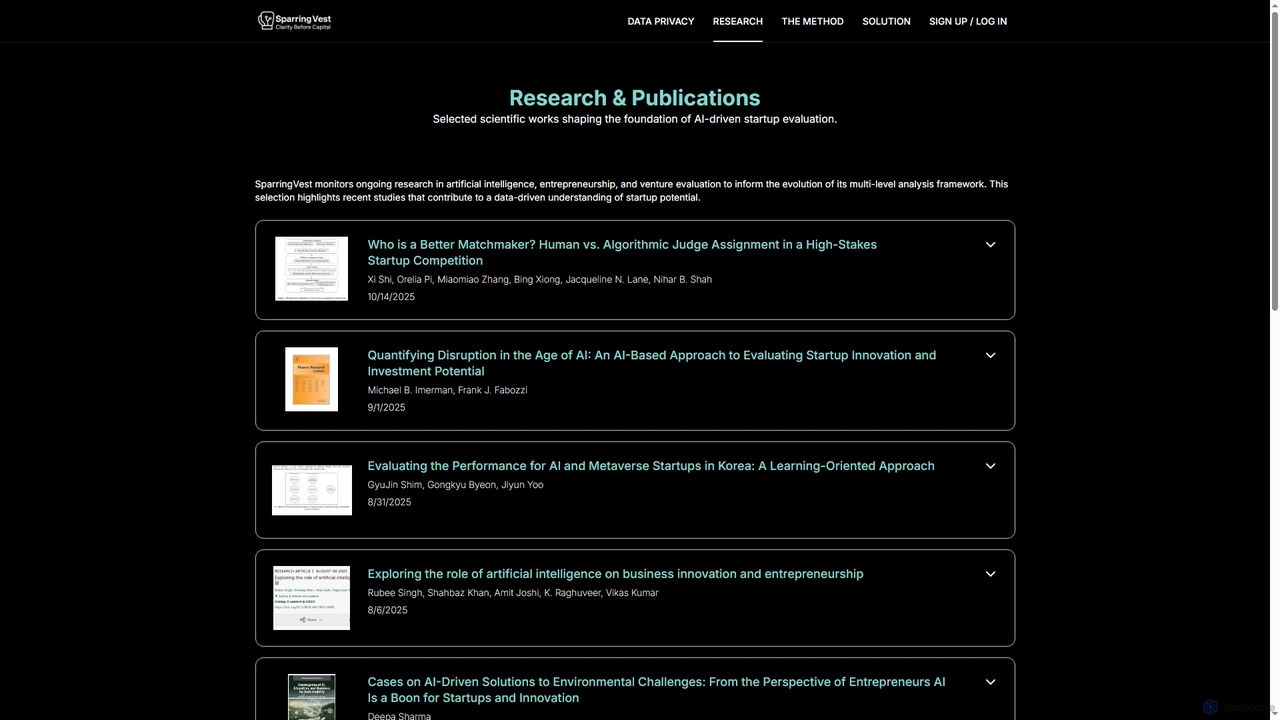The image size is (1280, 720).
Task: Click authors line starting with Xi Shi
Action: 540,280
